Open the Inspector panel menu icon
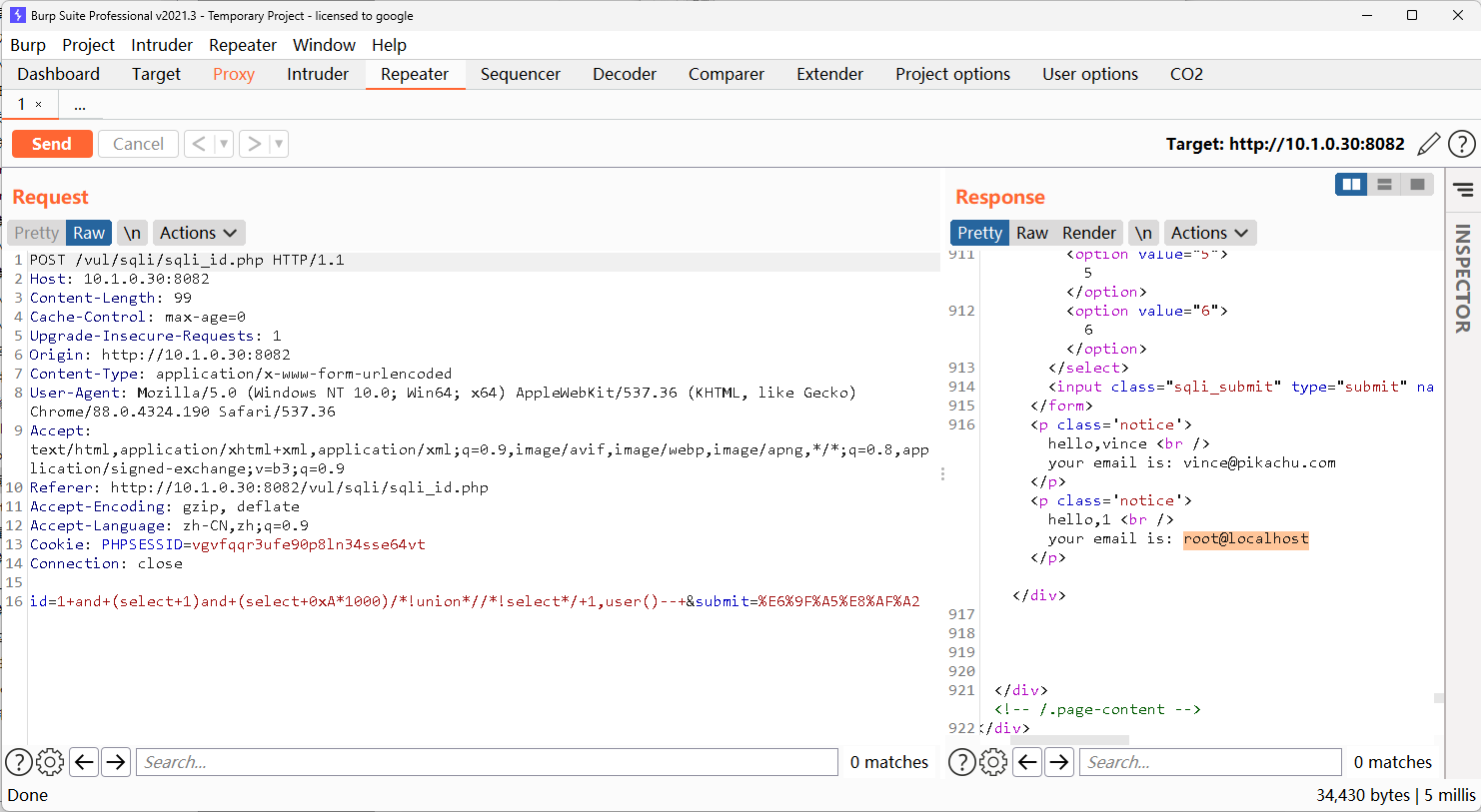Image resolution: width=1481 pixels, height=812 pixels. coord(1463,190)
